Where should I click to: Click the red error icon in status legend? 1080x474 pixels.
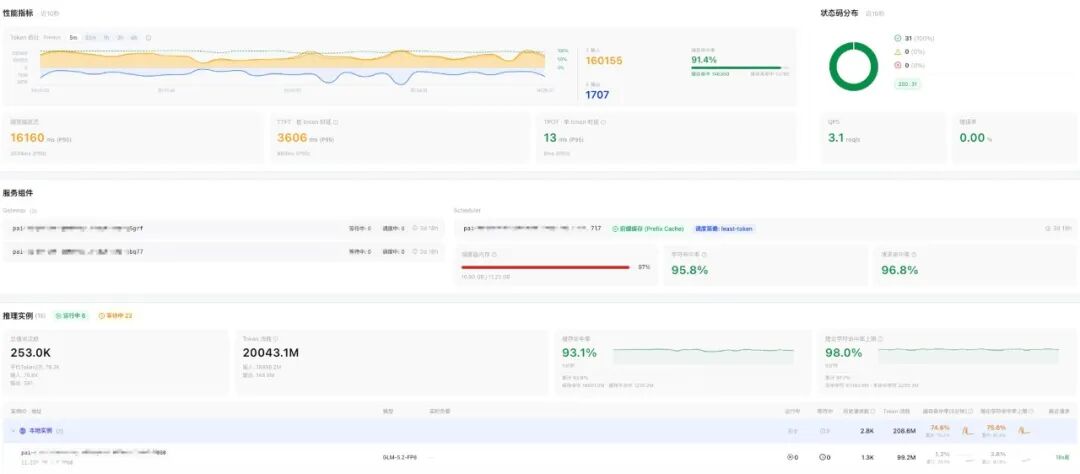(897, 65)
